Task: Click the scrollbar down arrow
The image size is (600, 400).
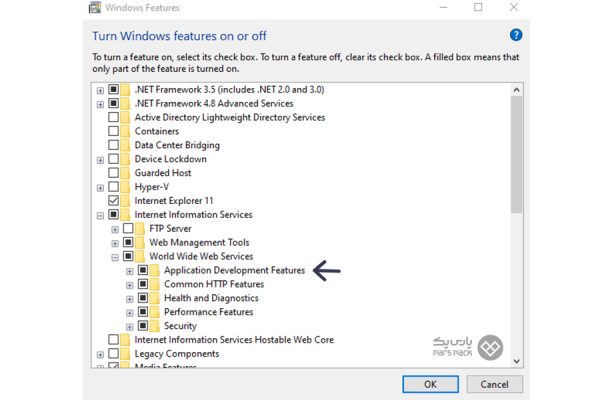Action: (x=516, y=361)
